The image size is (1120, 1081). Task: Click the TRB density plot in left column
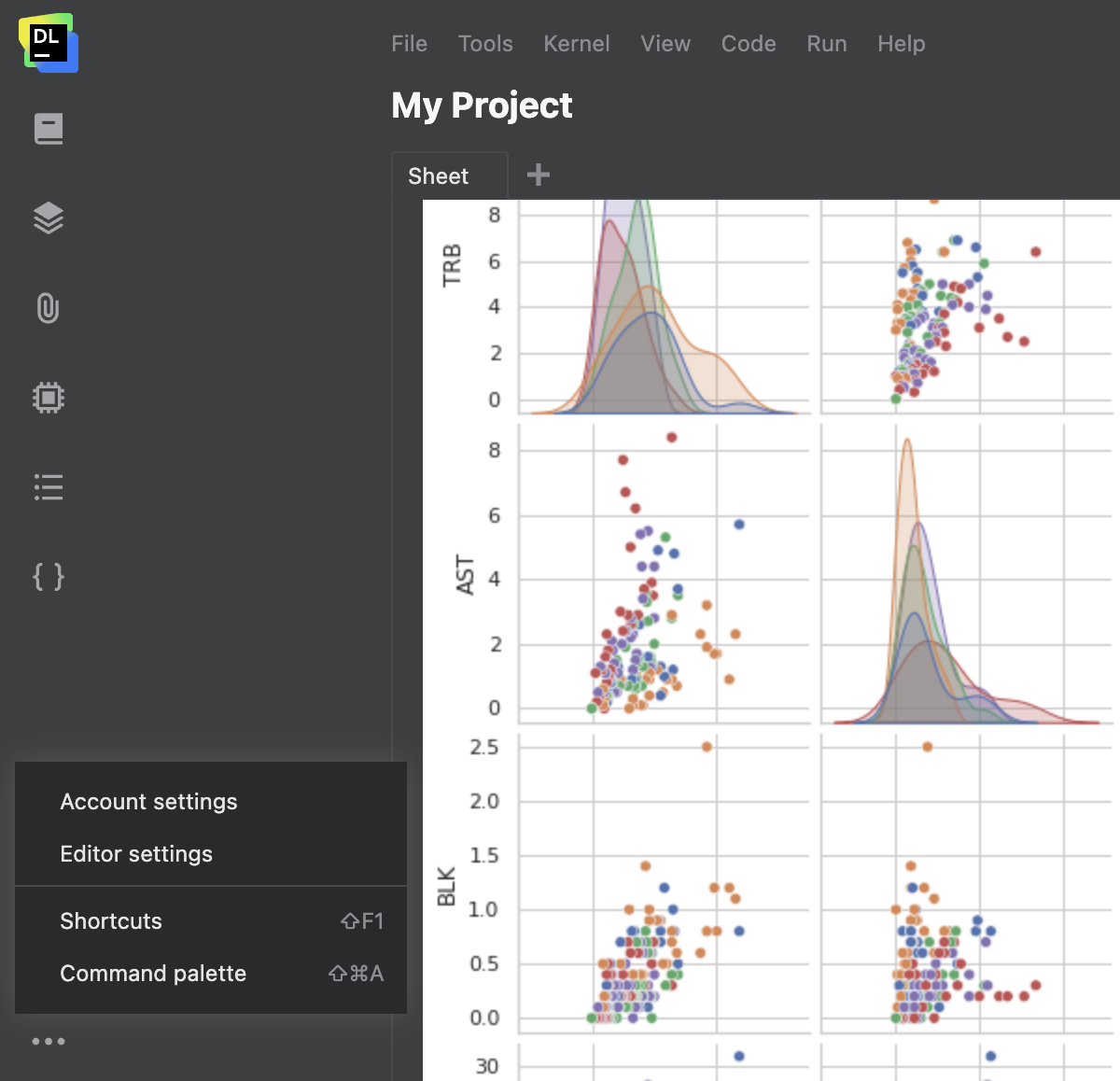(x=664, y=307)
